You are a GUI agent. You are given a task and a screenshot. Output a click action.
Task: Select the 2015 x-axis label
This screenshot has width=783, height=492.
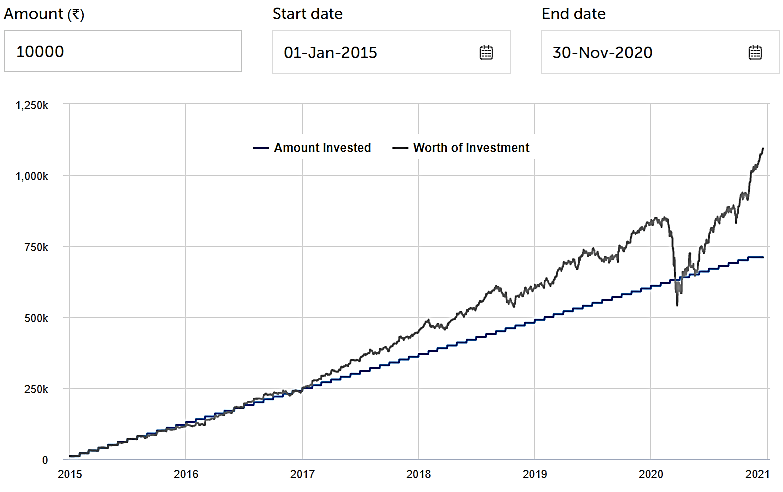pos(70,473)
